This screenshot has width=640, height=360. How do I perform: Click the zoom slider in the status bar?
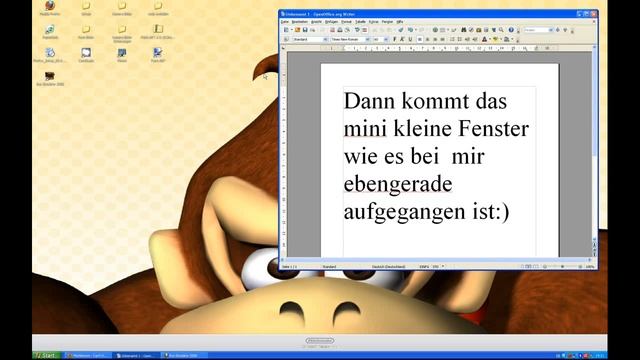point(562,267)
